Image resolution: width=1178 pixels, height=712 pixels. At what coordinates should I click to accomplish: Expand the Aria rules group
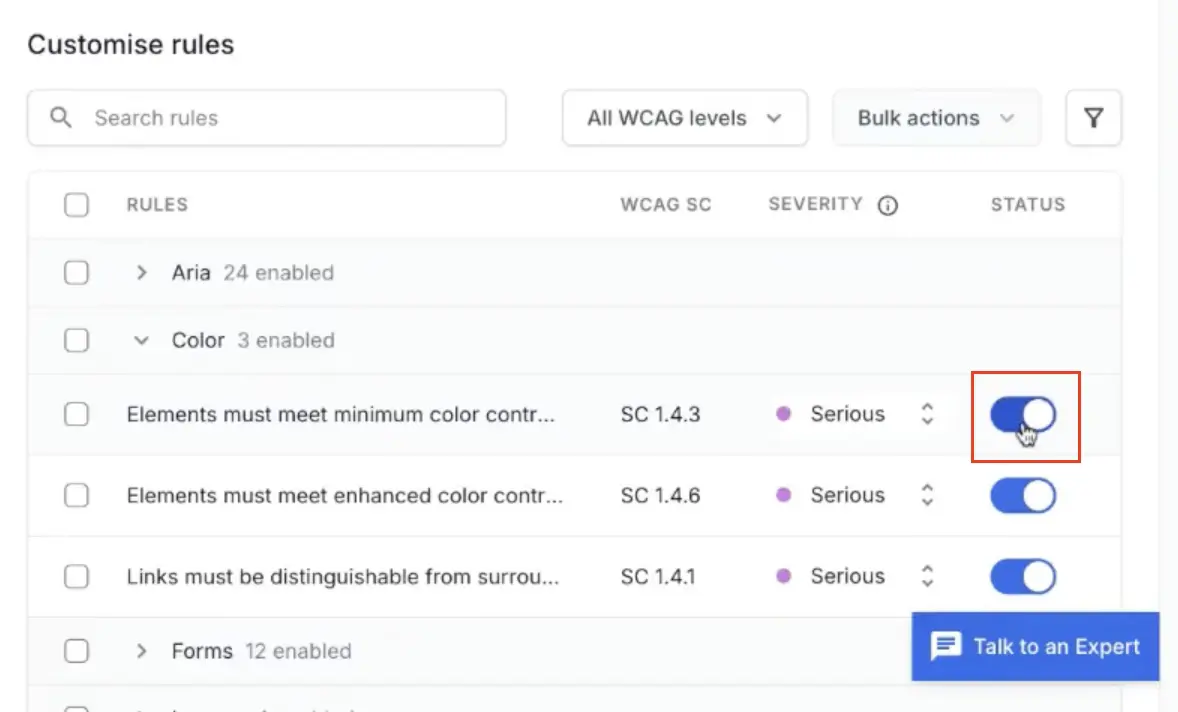(x=141, y=273)
